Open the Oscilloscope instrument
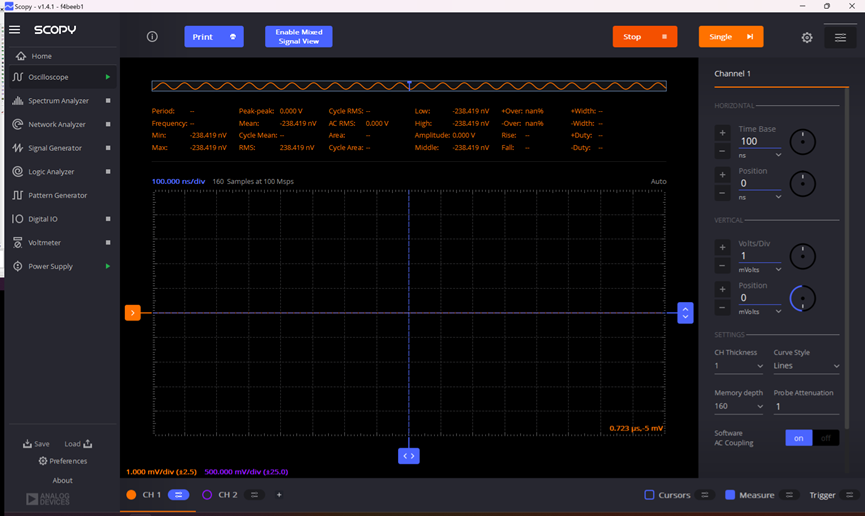The height and width of the screenshot is (516, 865). tap(61, 77)
